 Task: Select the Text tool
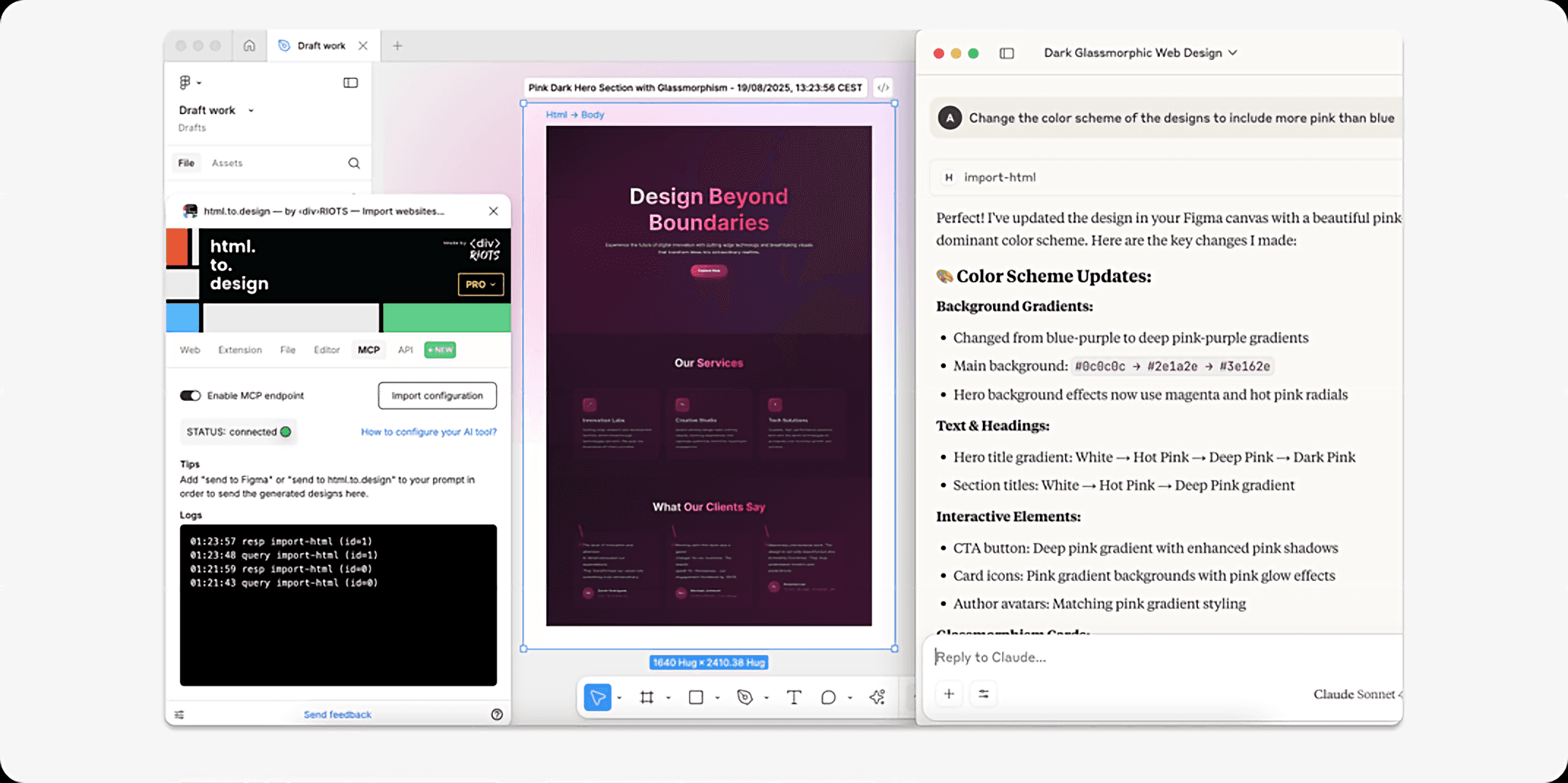(x=794, y=697)
